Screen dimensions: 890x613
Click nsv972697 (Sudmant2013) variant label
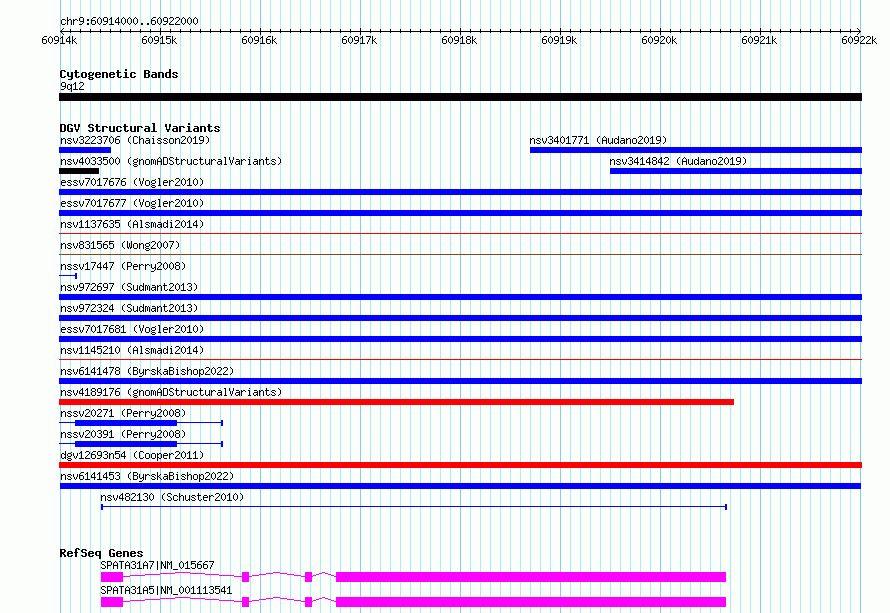point(129,287)
